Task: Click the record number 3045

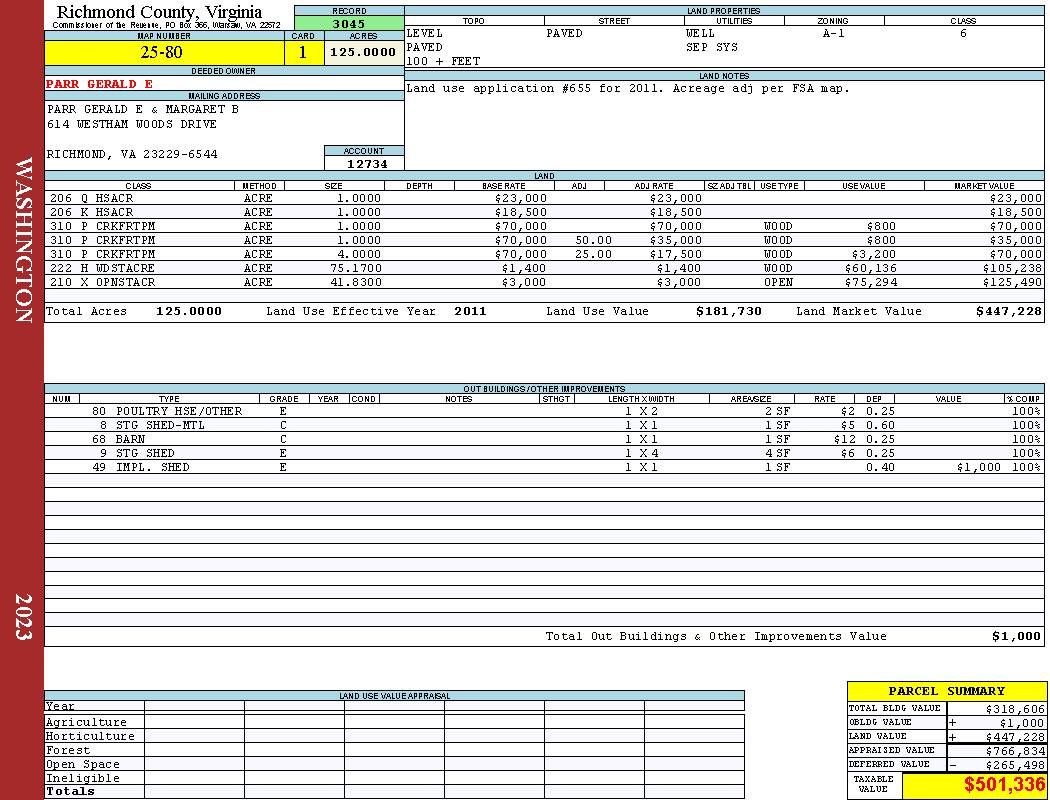Action: tap(349, 23)
